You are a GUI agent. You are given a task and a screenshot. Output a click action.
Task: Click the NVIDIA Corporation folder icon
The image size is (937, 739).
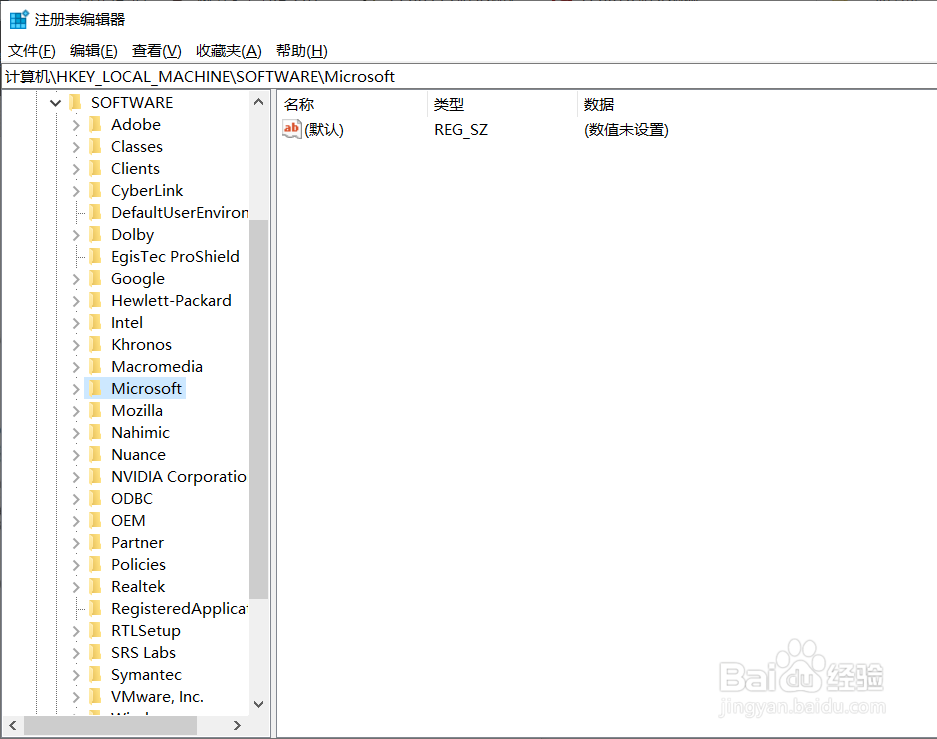tap(95, 476)
